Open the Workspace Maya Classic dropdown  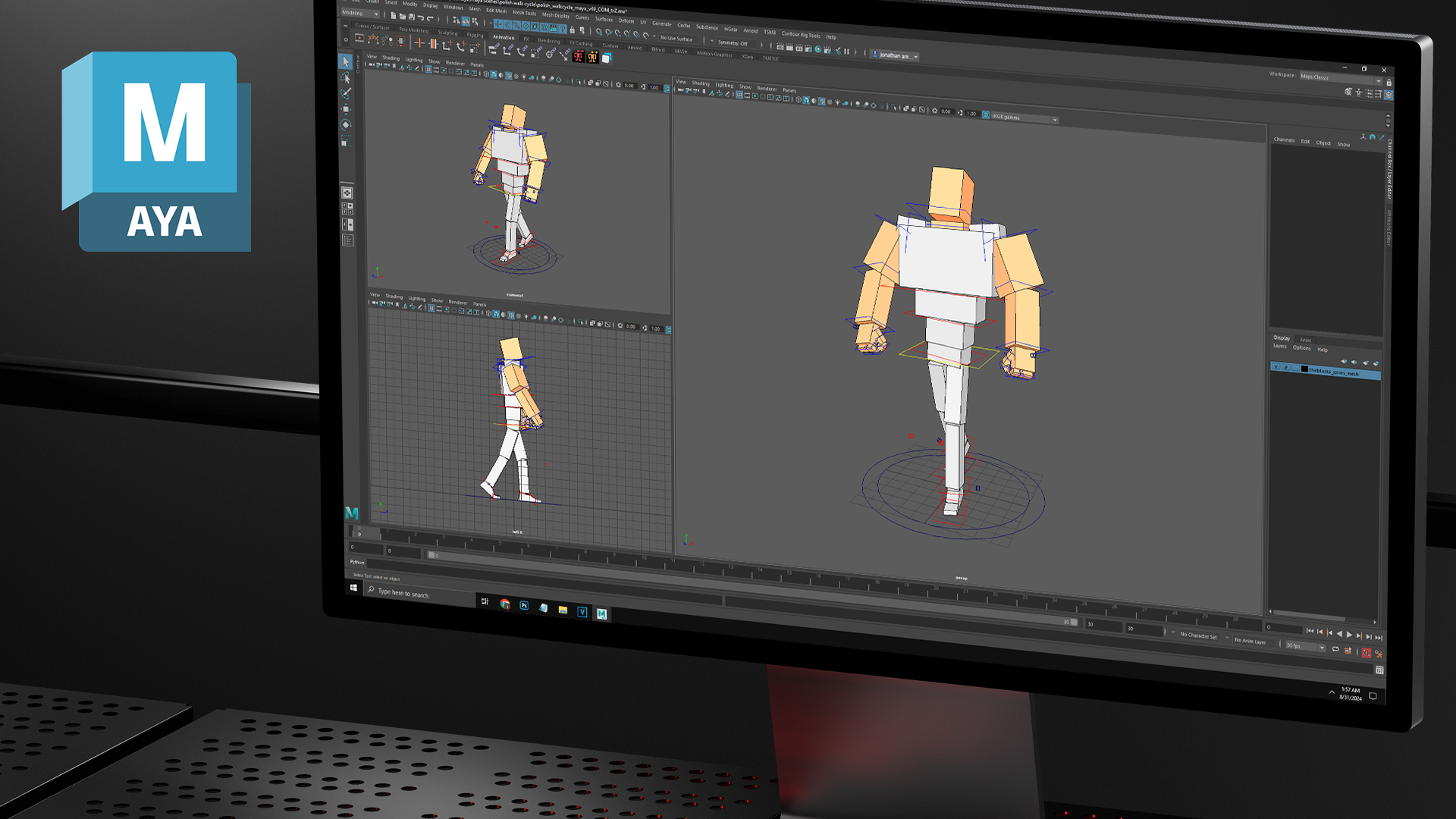pyautogui.click(x=1341, y=77)
